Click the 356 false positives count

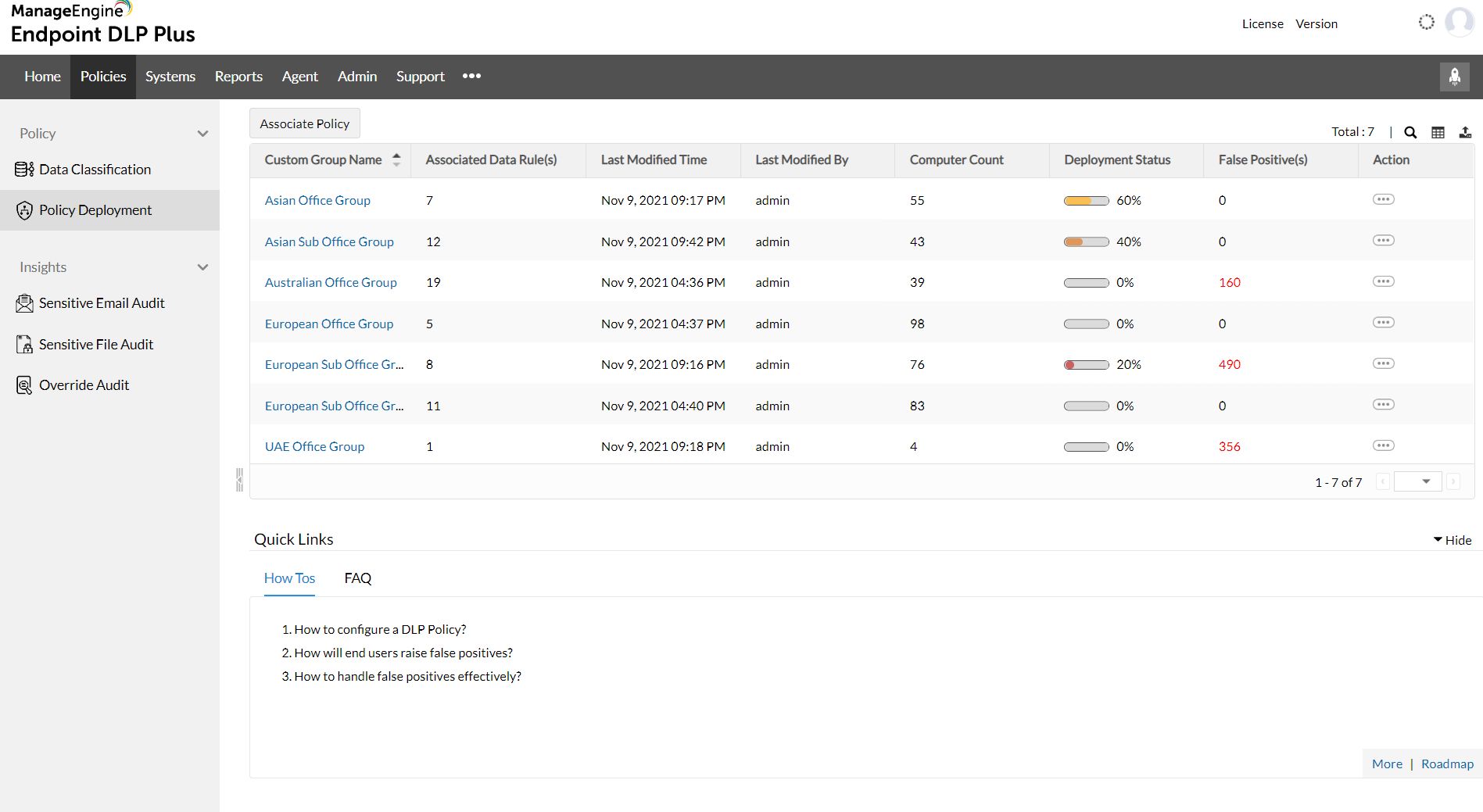pyautogui.click(x=1229, y=446)
